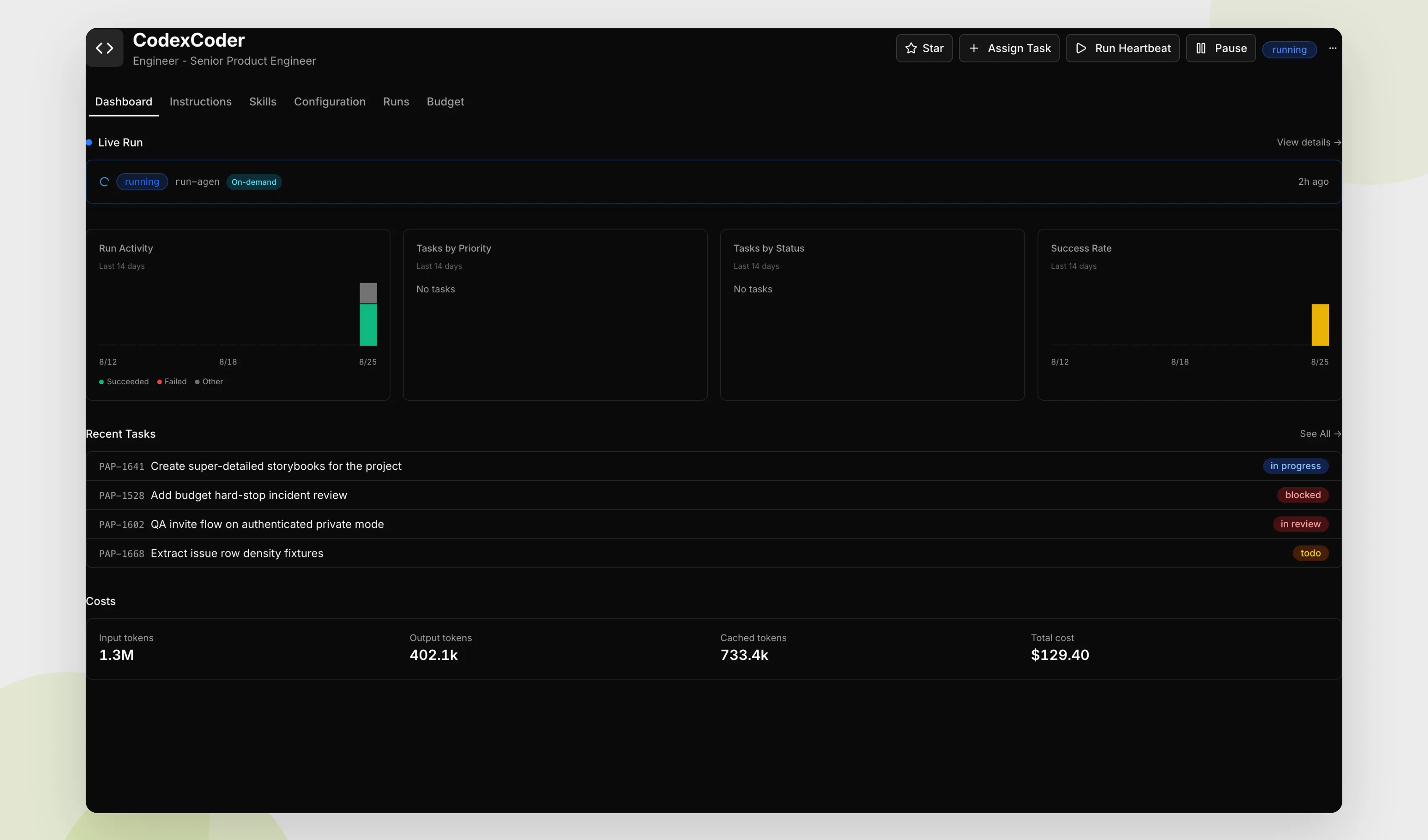Open the three-dot more options menu
Image resolution: width=1428 pixels, height=840 pixels.
coord(1332,48)
